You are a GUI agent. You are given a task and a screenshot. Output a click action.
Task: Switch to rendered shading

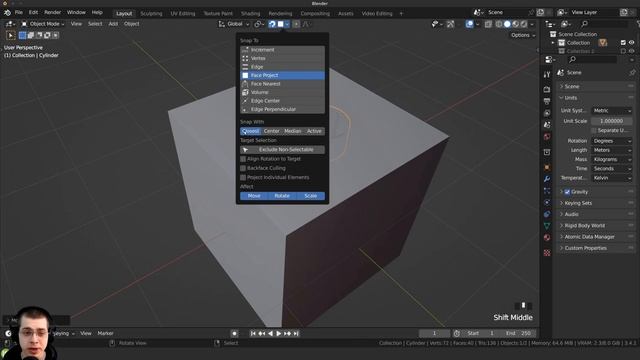[524, 24]
